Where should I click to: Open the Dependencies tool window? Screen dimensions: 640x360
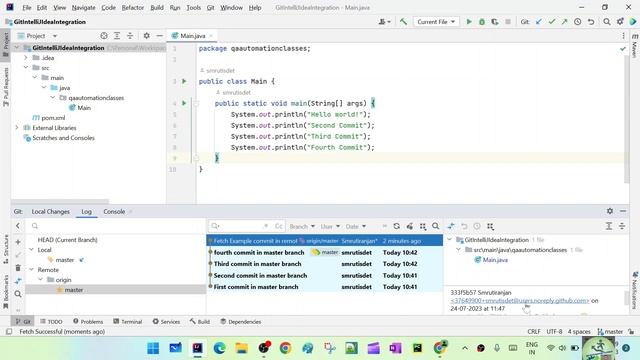coord(240,322)
